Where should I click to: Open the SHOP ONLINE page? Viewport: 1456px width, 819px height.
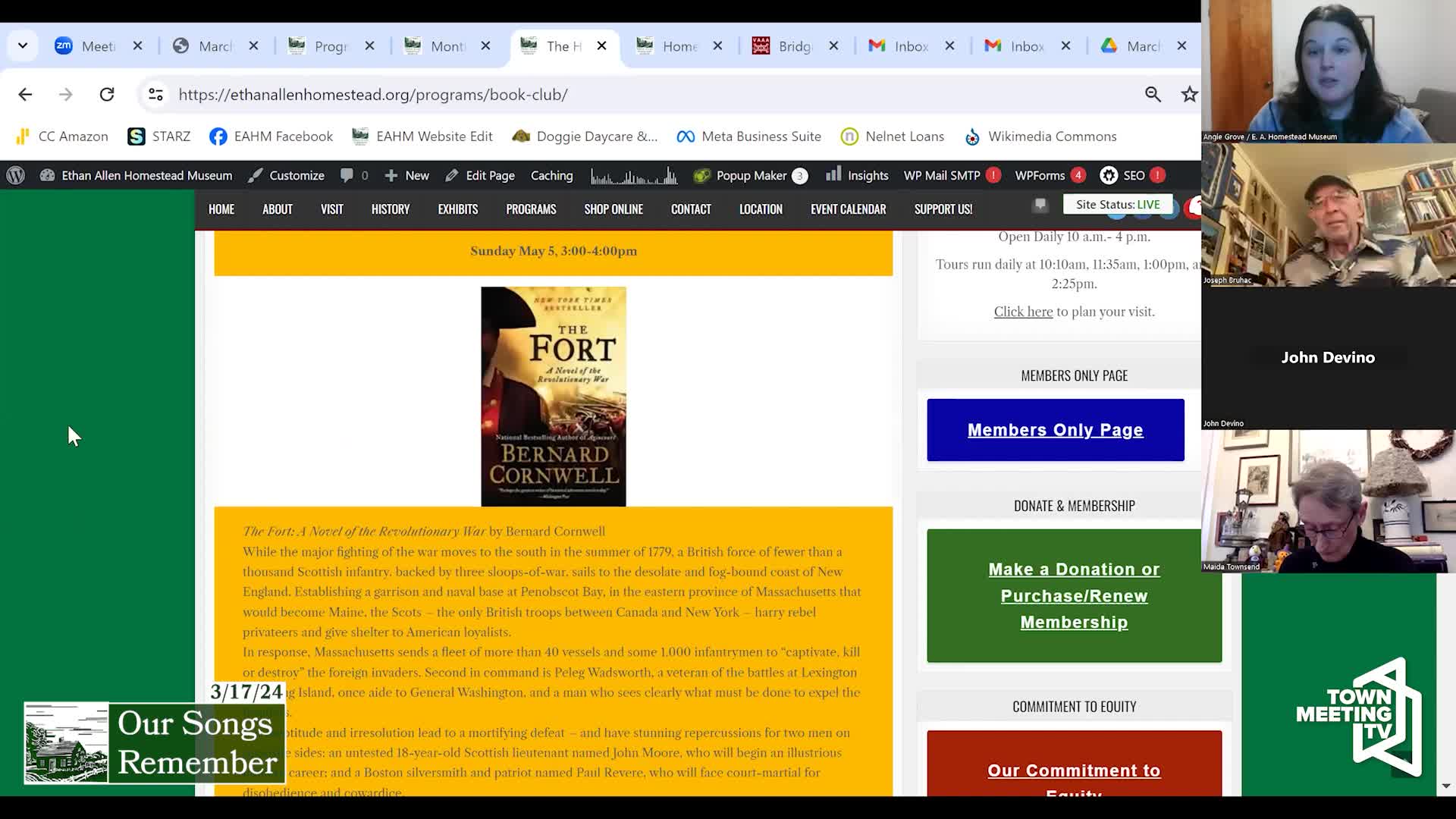click(x=613, y=209)
